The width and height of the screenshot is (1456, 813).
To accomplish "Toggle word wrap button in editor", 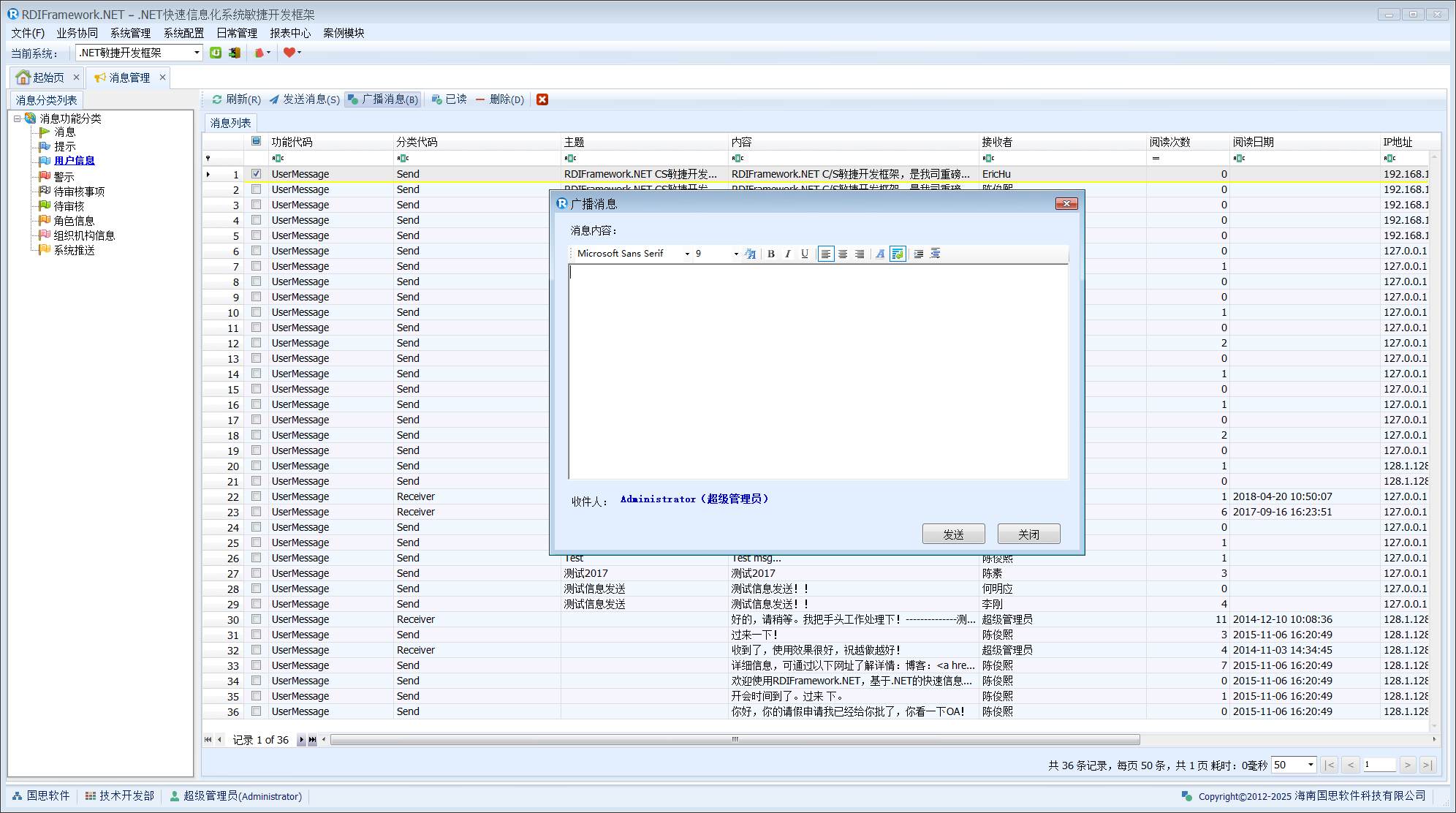I will point(898,254).
